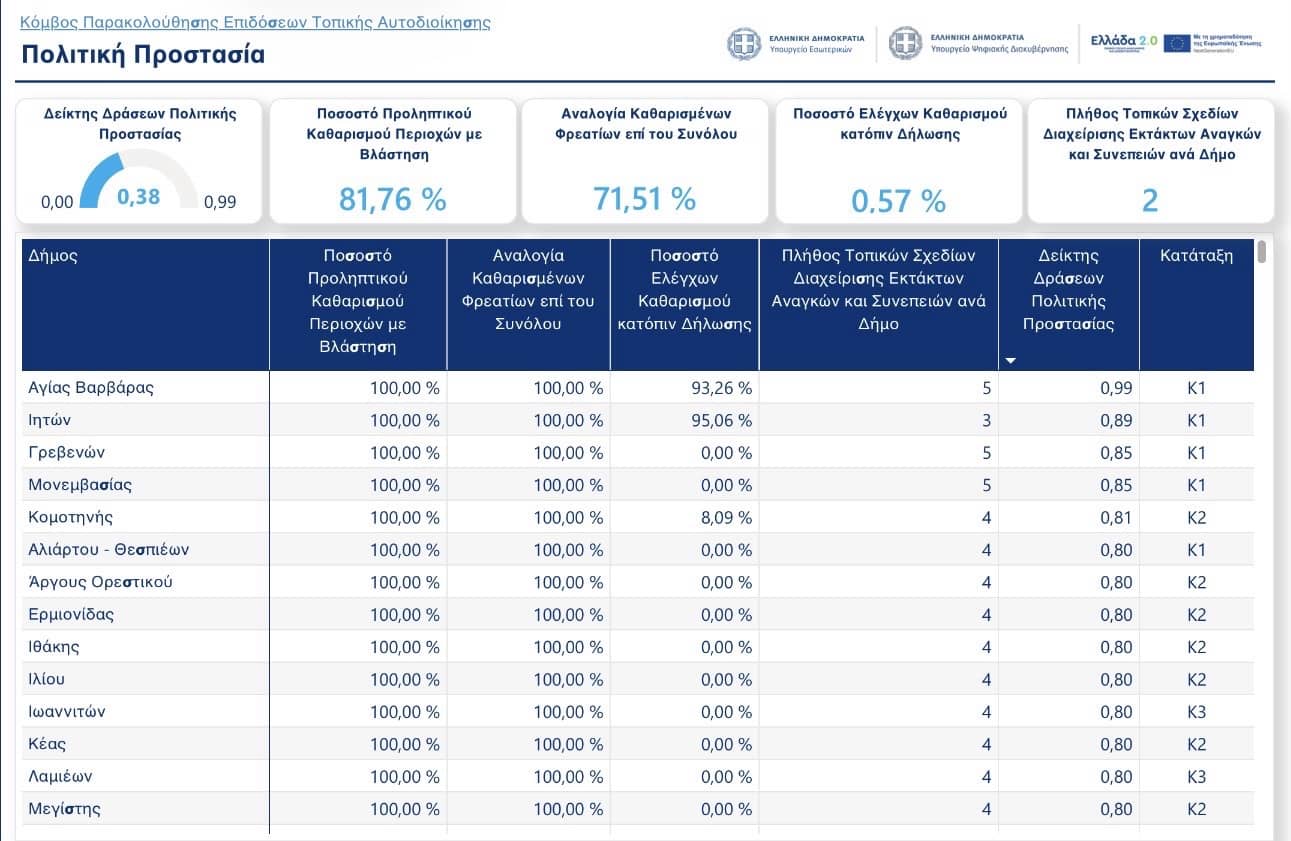1291x841 pixels.
Task: Click the Ελλάδα 2.0 logo
Action: [x=1124, y=41]
